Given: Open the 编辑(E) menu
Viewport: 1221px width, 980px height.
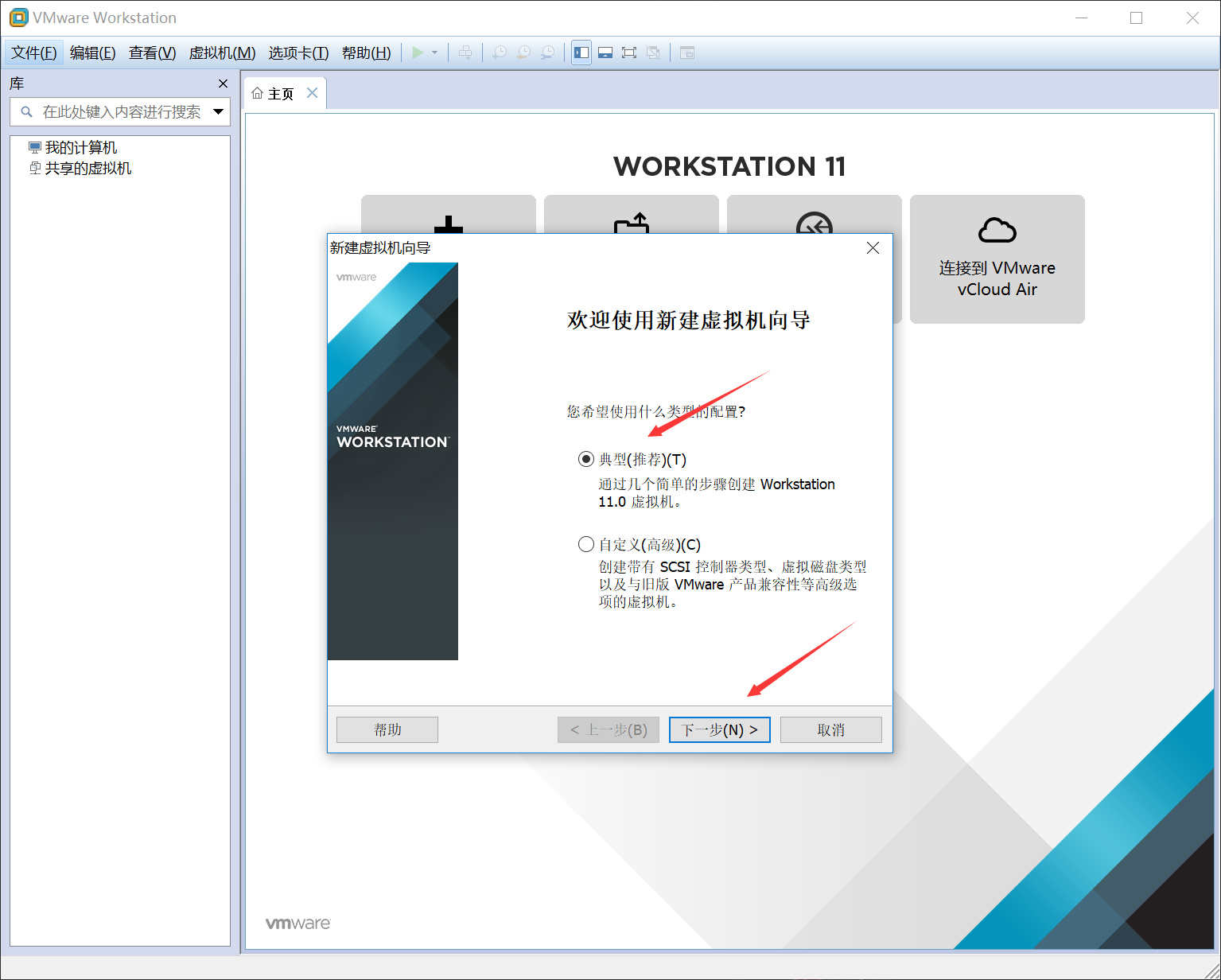Looking at the screenshot, I should pyautogui.click(x=92, y=52).
